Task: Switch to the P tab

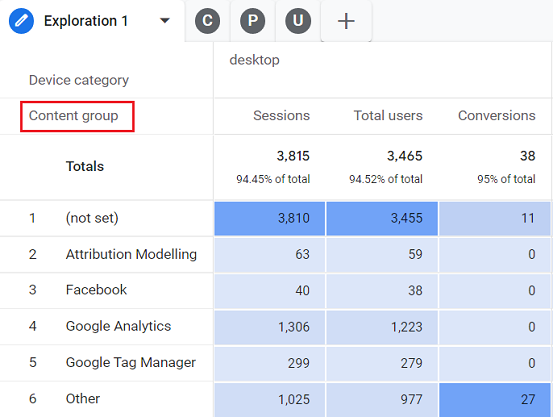Action: point(253,21)
